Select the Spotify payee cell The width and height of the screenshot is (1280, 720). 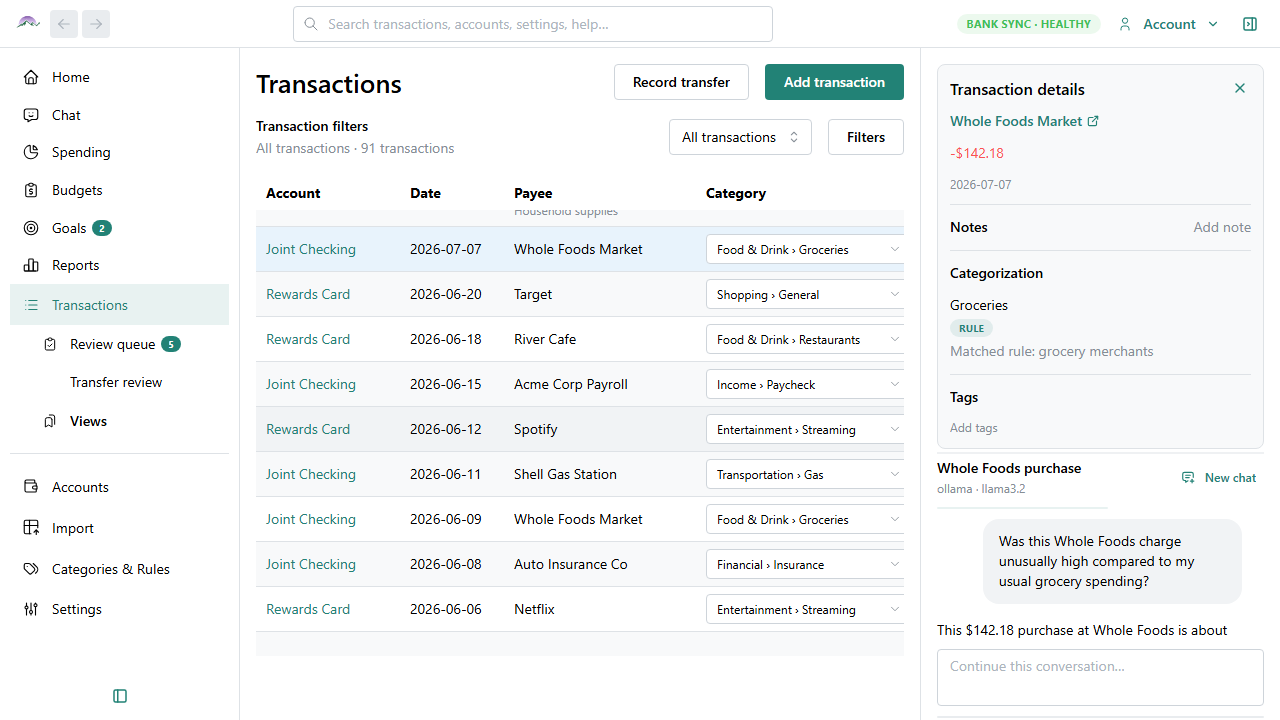click(536, 429)
